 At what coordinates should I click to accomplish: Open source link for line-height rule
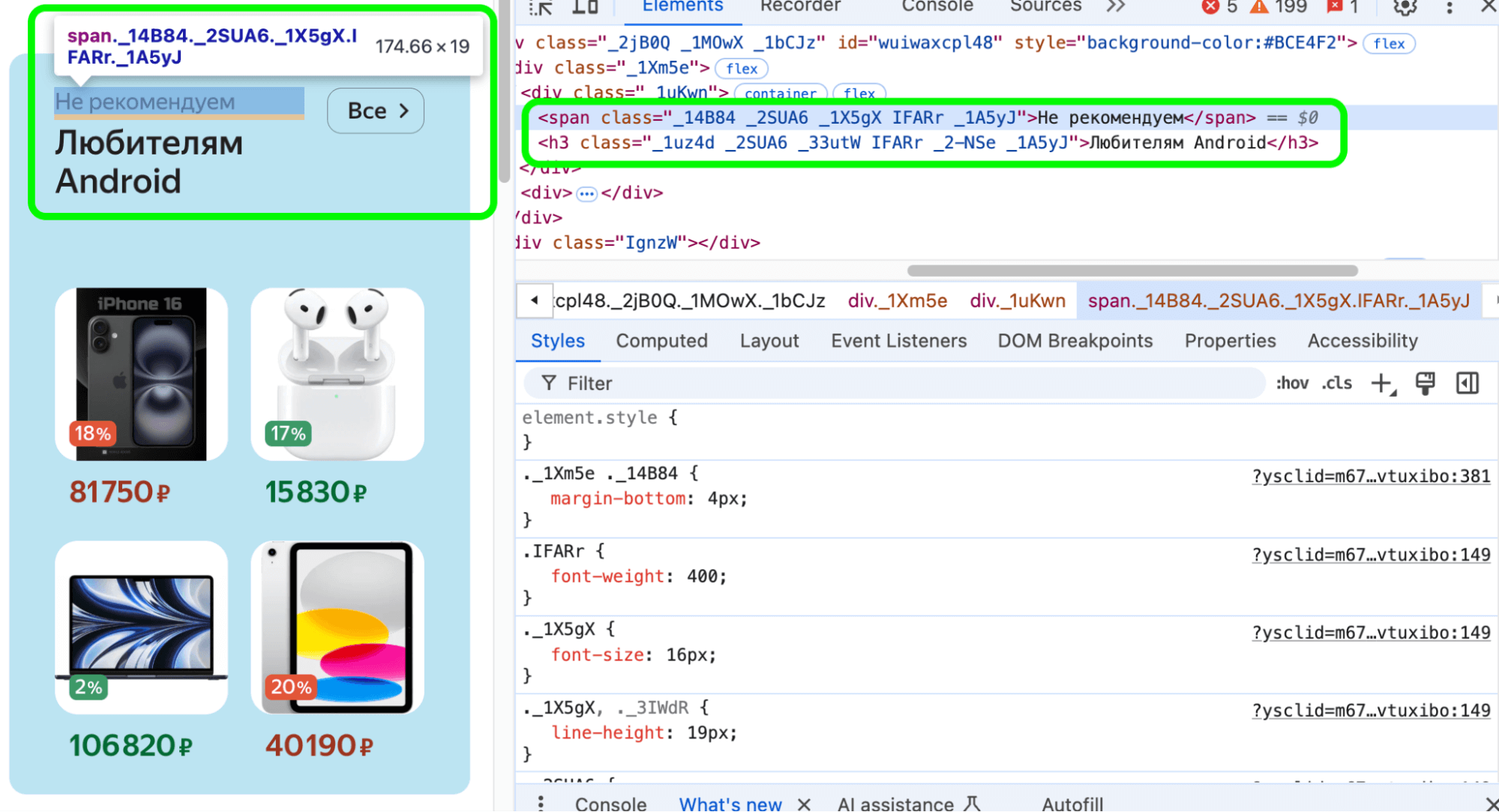pos(1371,712)
